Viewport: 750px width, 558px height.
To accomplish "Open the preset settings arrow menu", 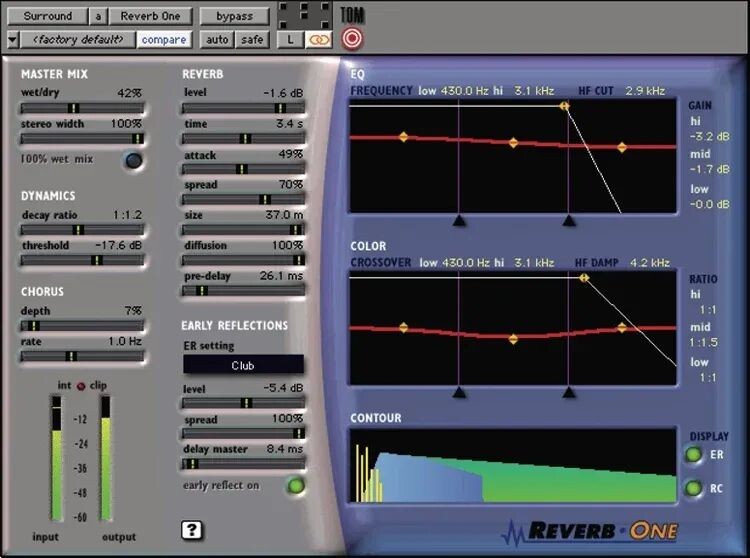I will [x=12, y=40].
